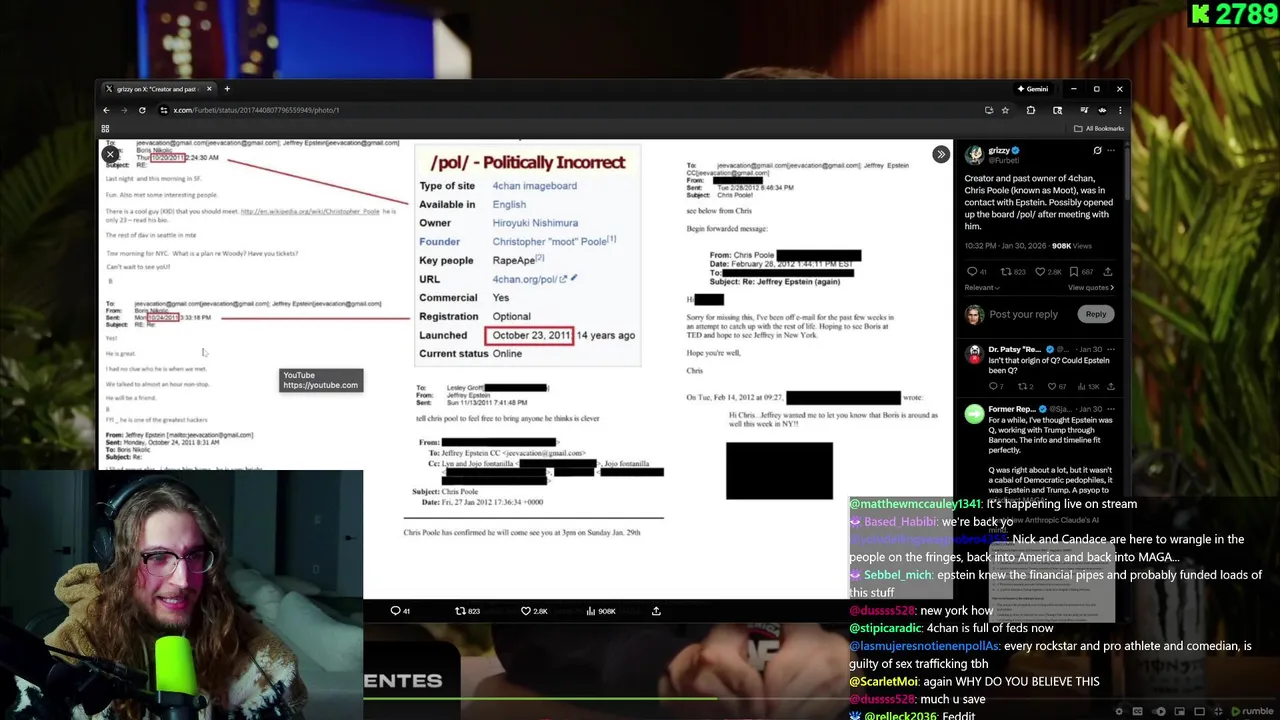Image resolution: width=1280 pixels, height=720 pixels.
Task: View post analytics showing 908K in the bottom bar
Action: click(x=601, y=611)
